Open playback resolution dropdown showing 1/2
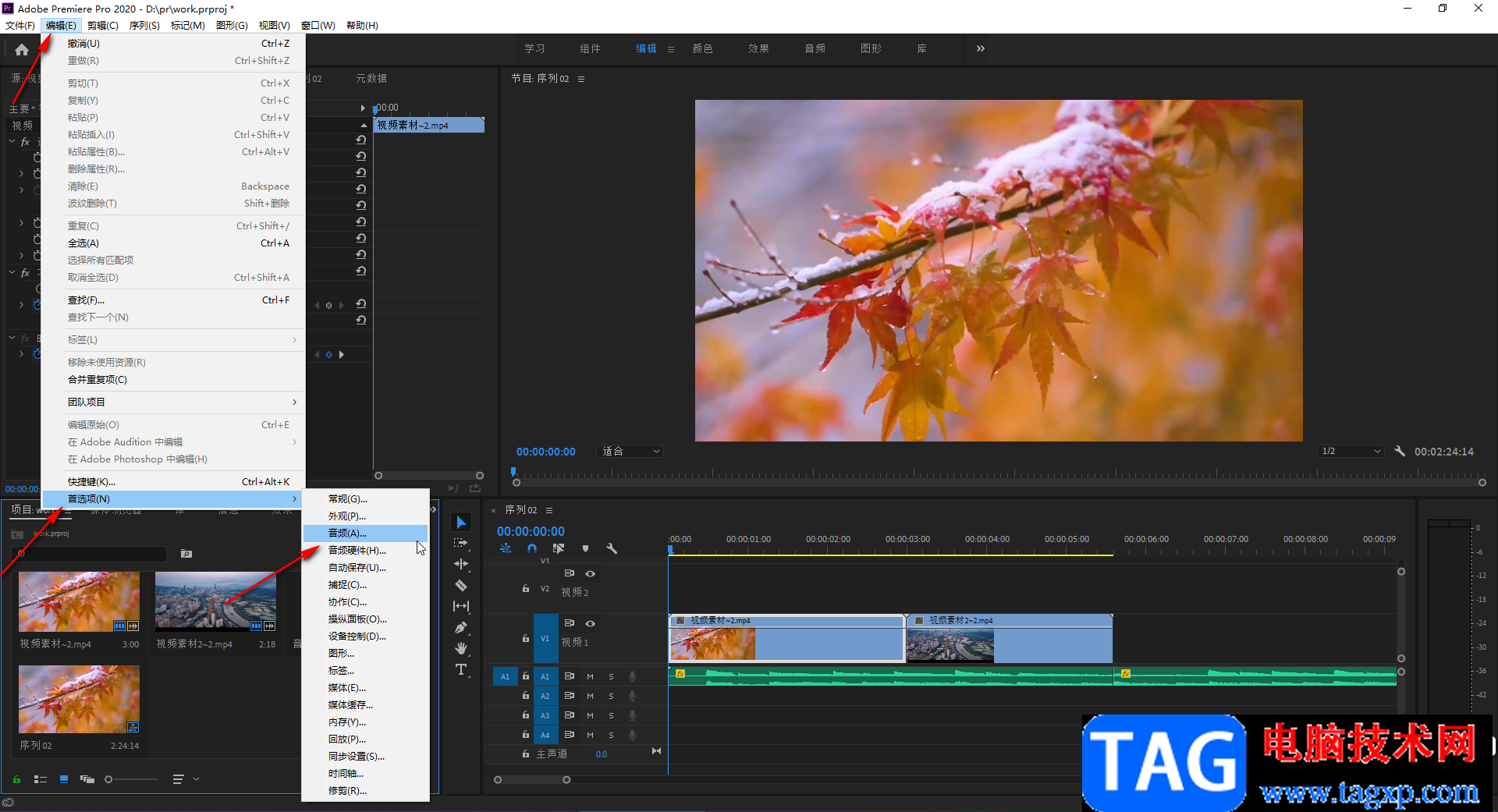Image resolution: width=1498 pixels, height=812 pixels. point(1351,452)
